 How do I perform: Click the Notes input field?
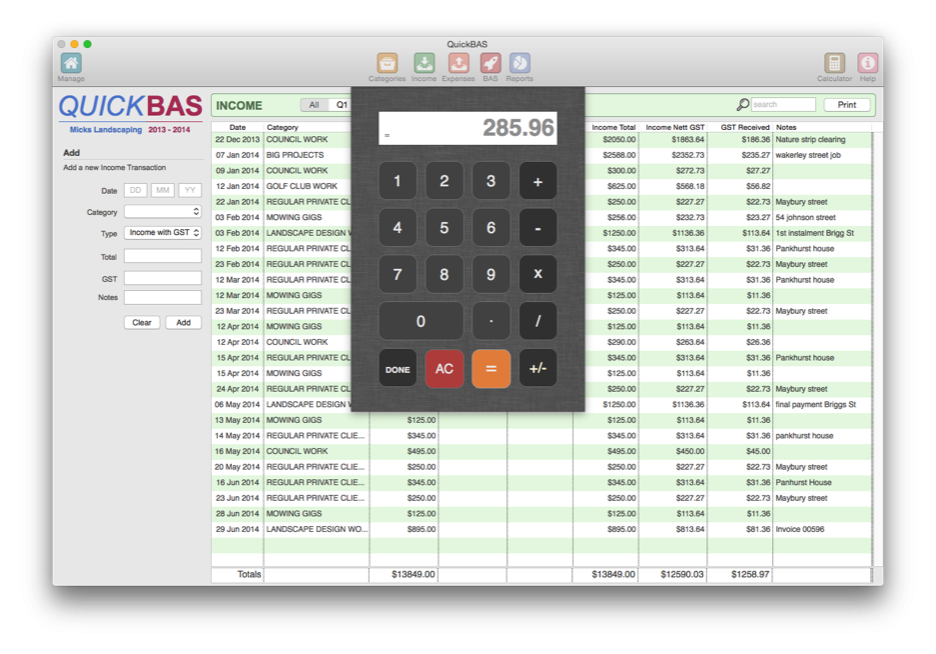click(162, 297)
